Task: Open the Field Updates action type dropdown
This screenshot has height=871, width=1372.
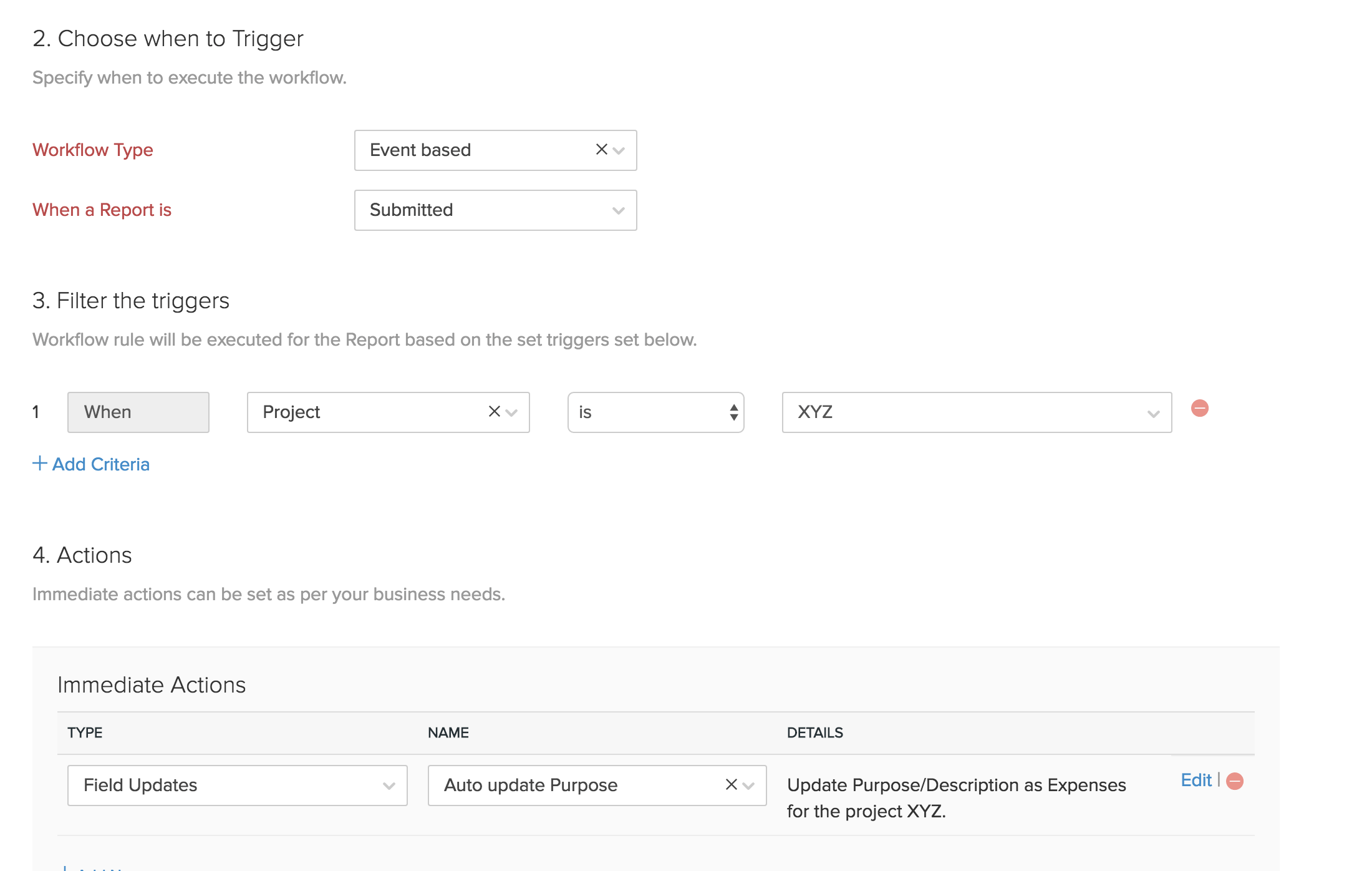Action: click(x=237, y=786)
